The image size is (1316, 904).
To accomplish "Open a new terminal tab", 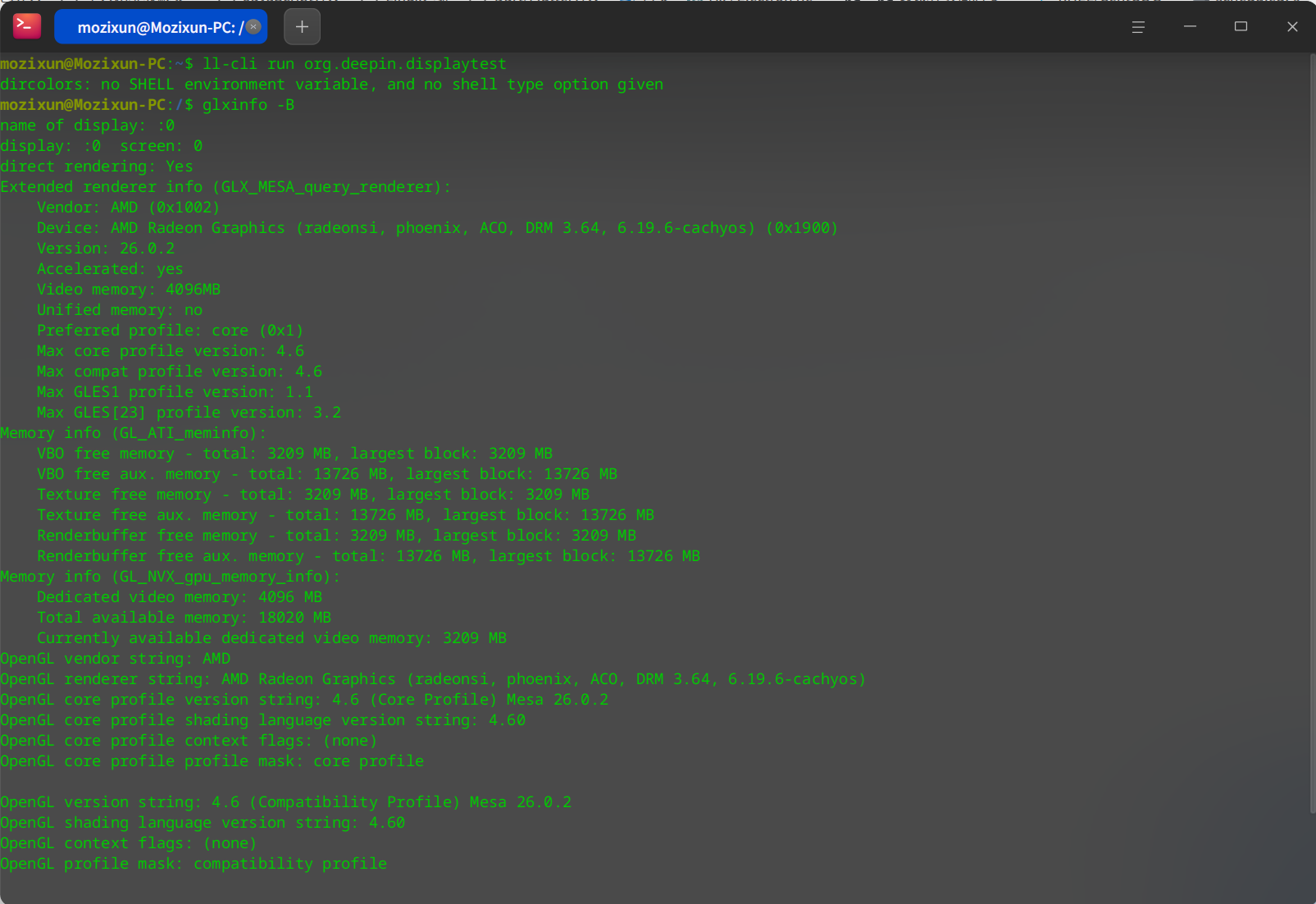I will click(x=302, y=27).
